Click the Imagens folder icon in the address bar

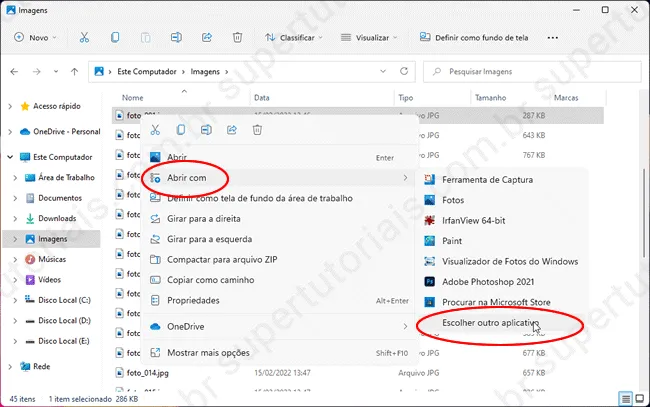click(99, 71)
